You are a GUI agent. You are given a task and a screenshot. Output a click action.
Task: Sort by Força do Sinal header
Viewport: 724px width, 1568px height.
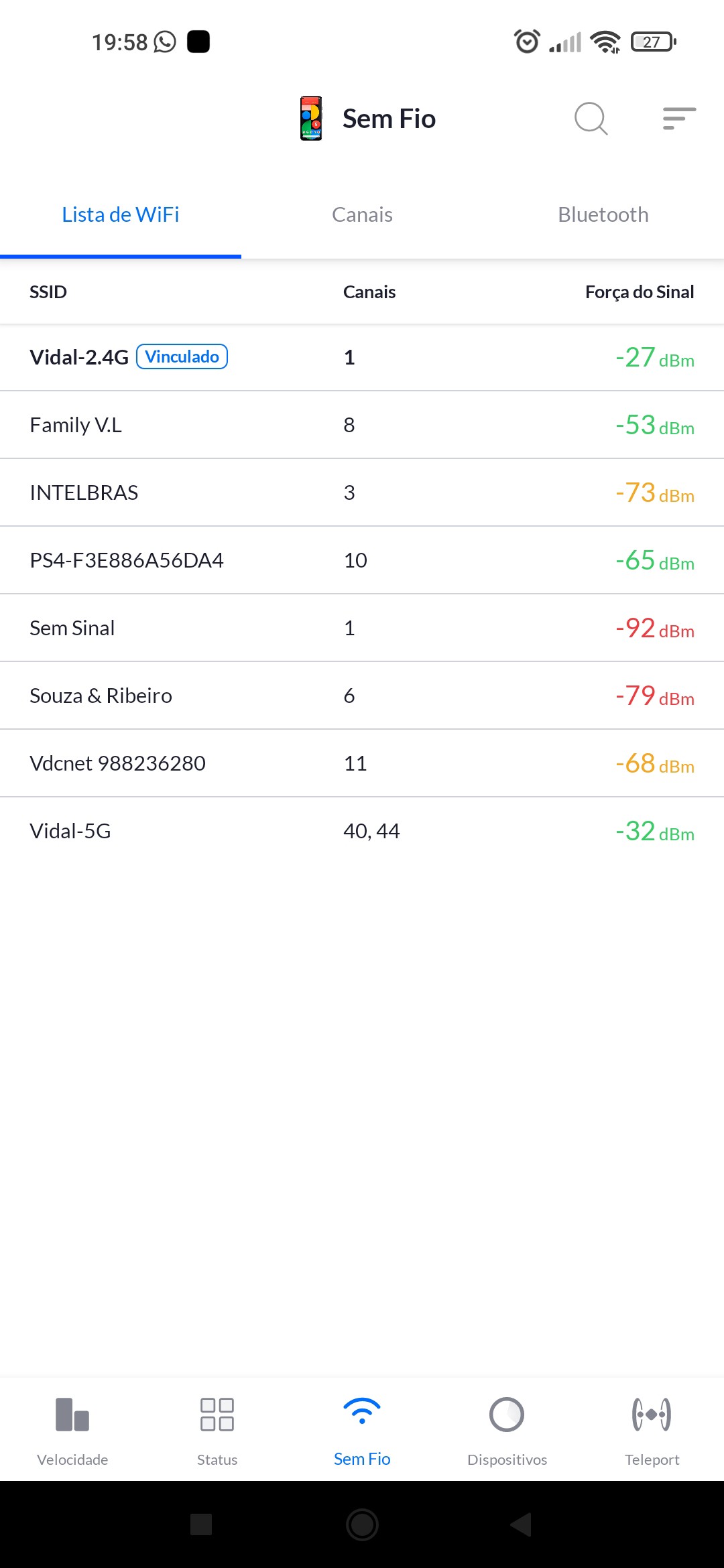pos(639,292)
